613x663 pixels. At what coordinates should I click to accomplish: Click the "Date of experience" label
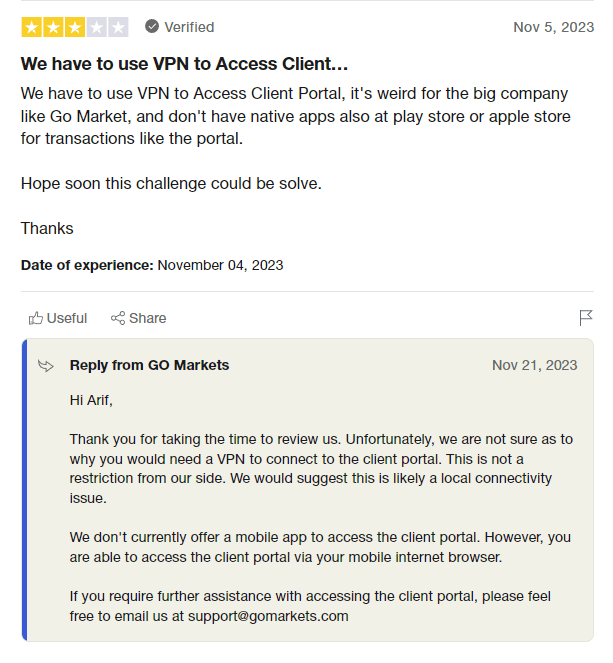87,265
